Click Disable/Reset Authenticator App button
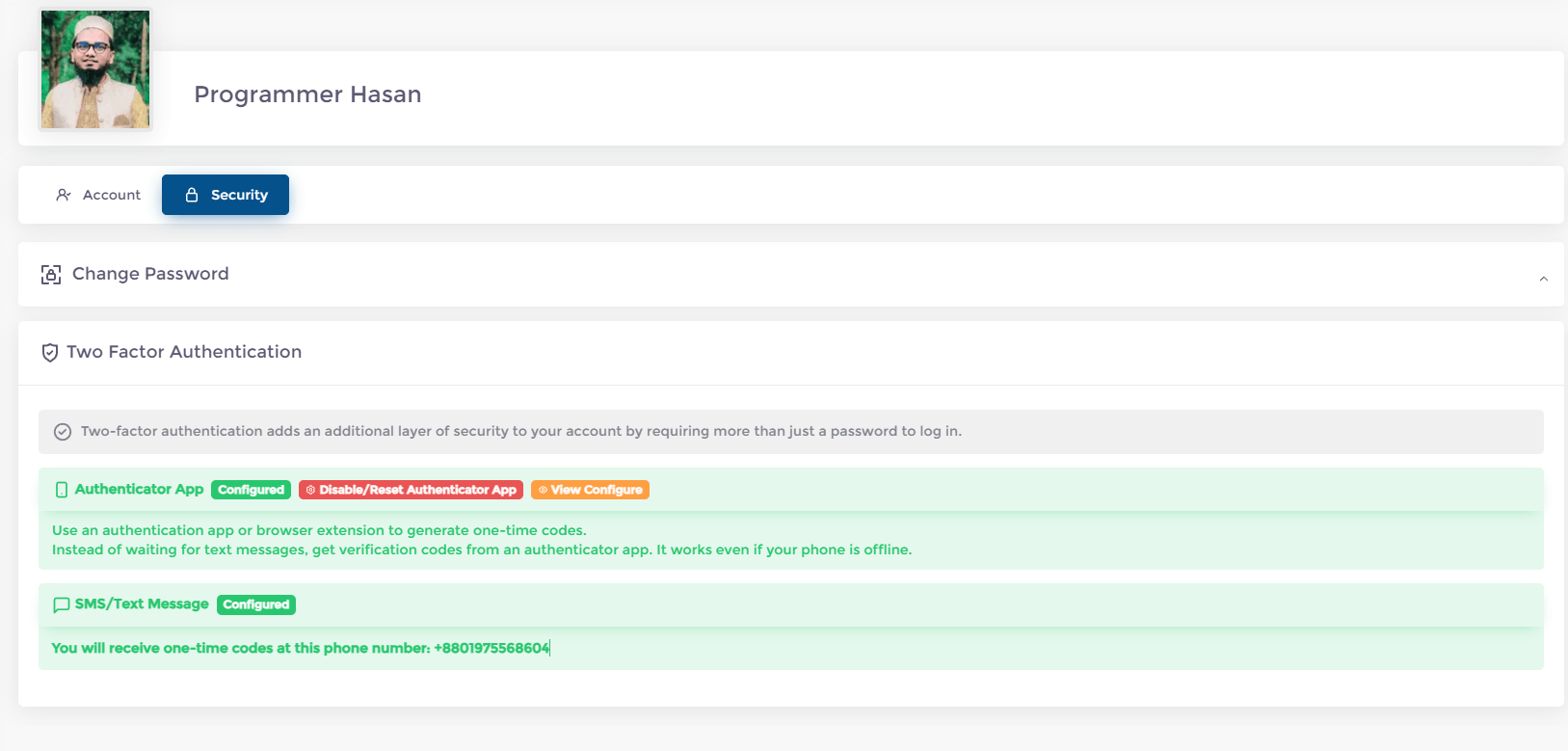 coord(411,490)
